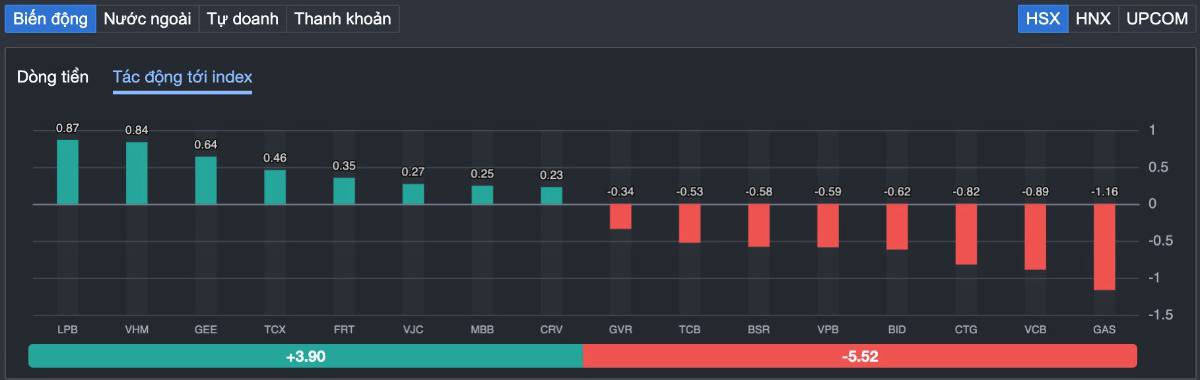Click the -0.82 value above CTG

point(966,191)
